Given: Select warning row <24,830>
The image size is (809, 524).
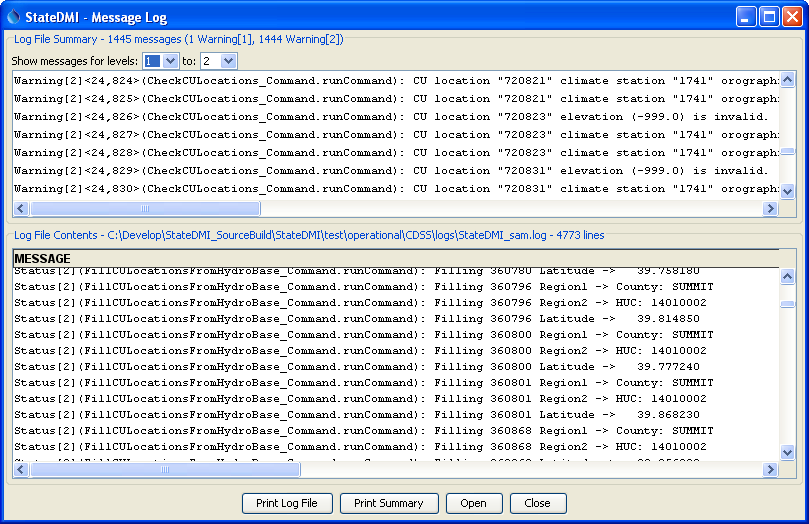Looking at the screenshot, I should pos(396,189).
